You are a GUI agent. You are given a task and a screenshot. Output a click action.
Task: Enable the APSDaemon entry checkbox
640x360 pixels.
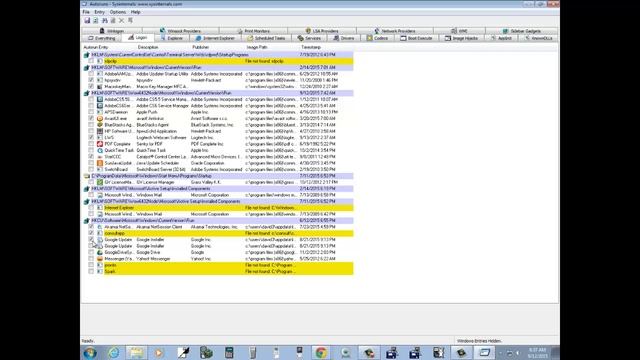[91, 112]
